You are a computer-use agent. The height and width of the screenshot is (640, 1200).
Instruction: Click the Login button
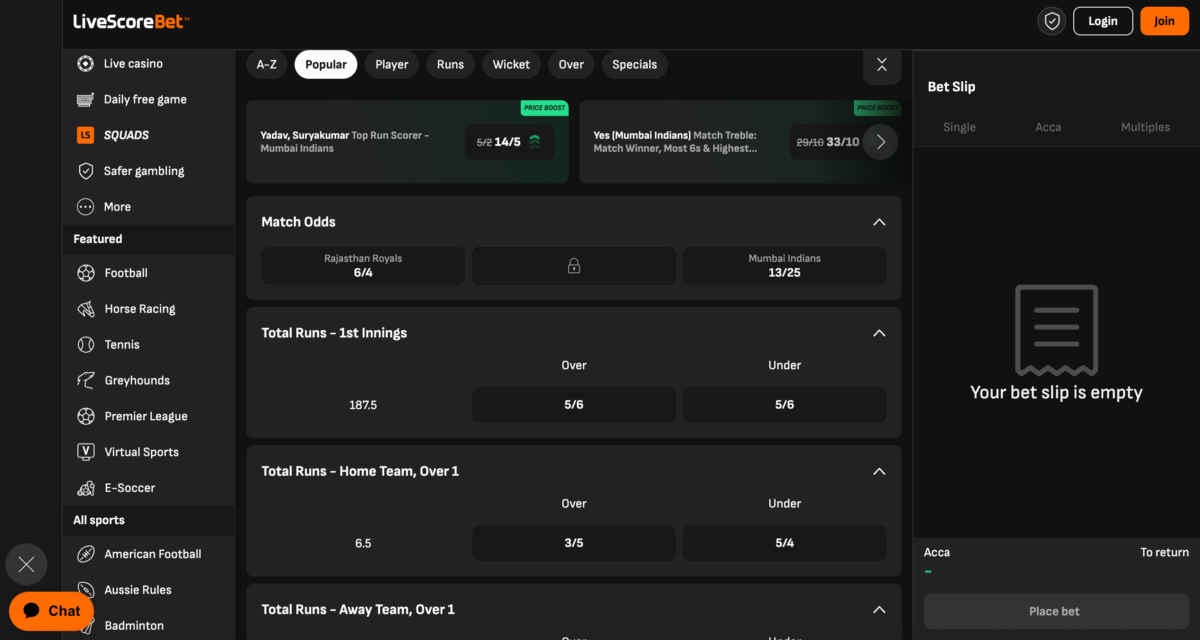point(1103,21)
